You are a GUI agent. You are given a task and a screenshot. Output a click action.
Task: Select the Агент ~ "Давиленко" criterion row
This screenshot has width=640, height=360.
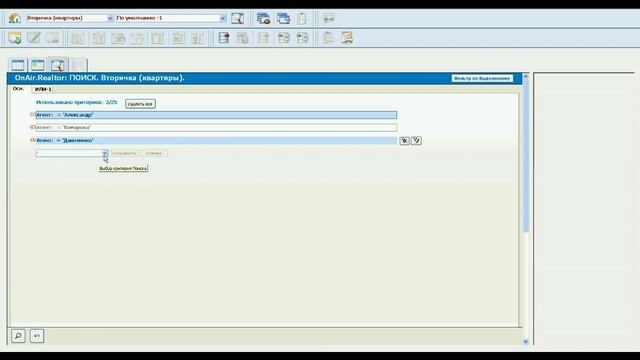[x=216, y=140]
